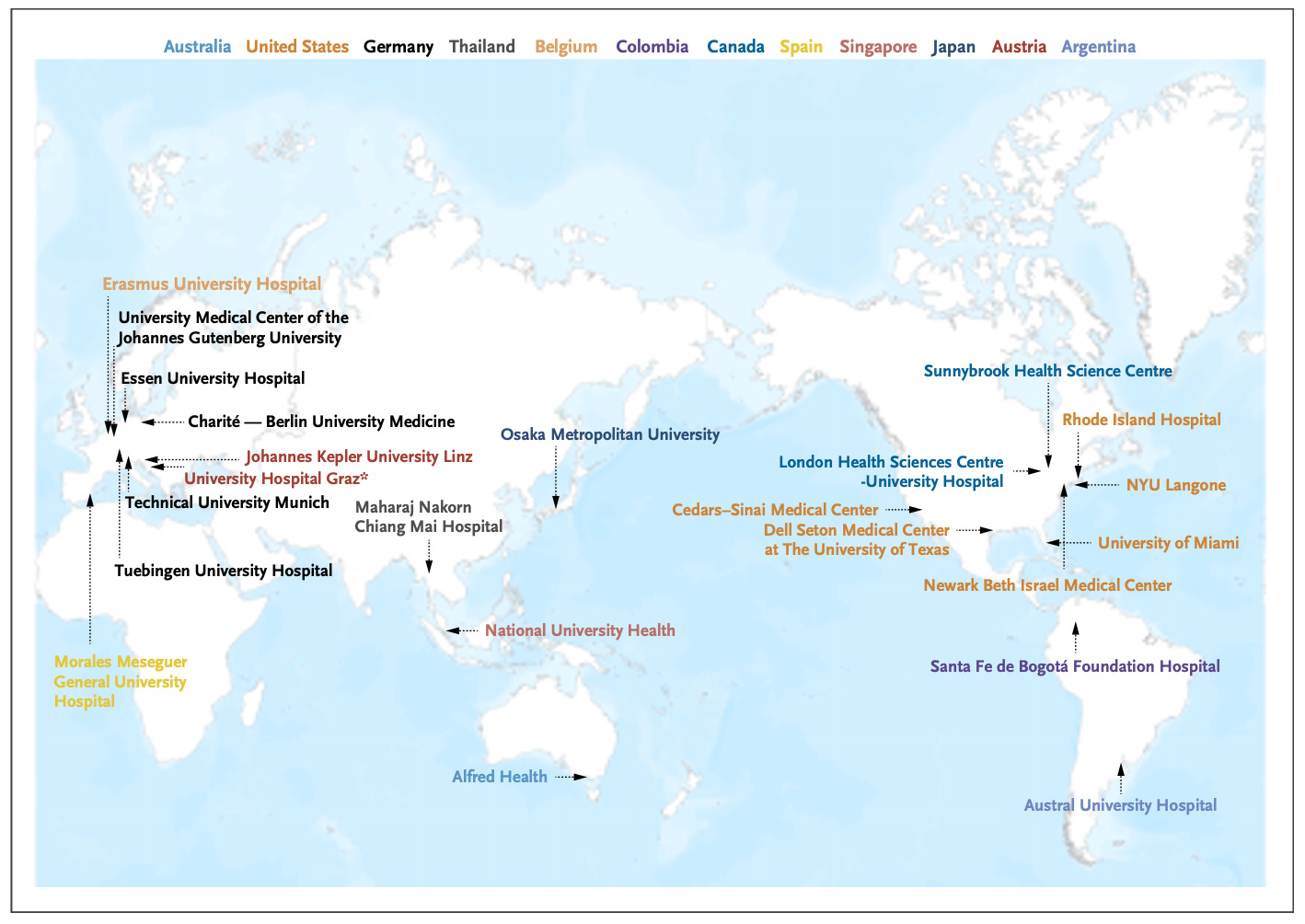
Task: Select the Essen University Hospital label
Action: click(x=213, y=378)
